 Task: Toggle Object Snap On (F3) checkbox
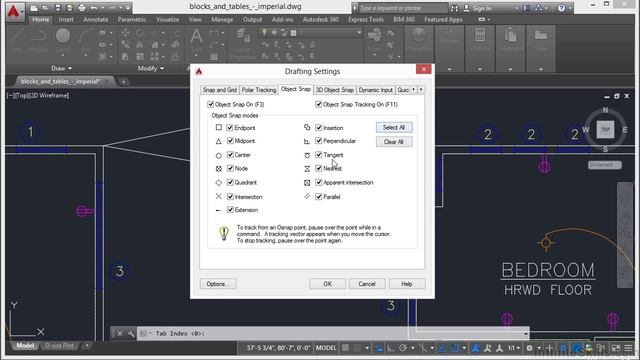click(211, 104)
